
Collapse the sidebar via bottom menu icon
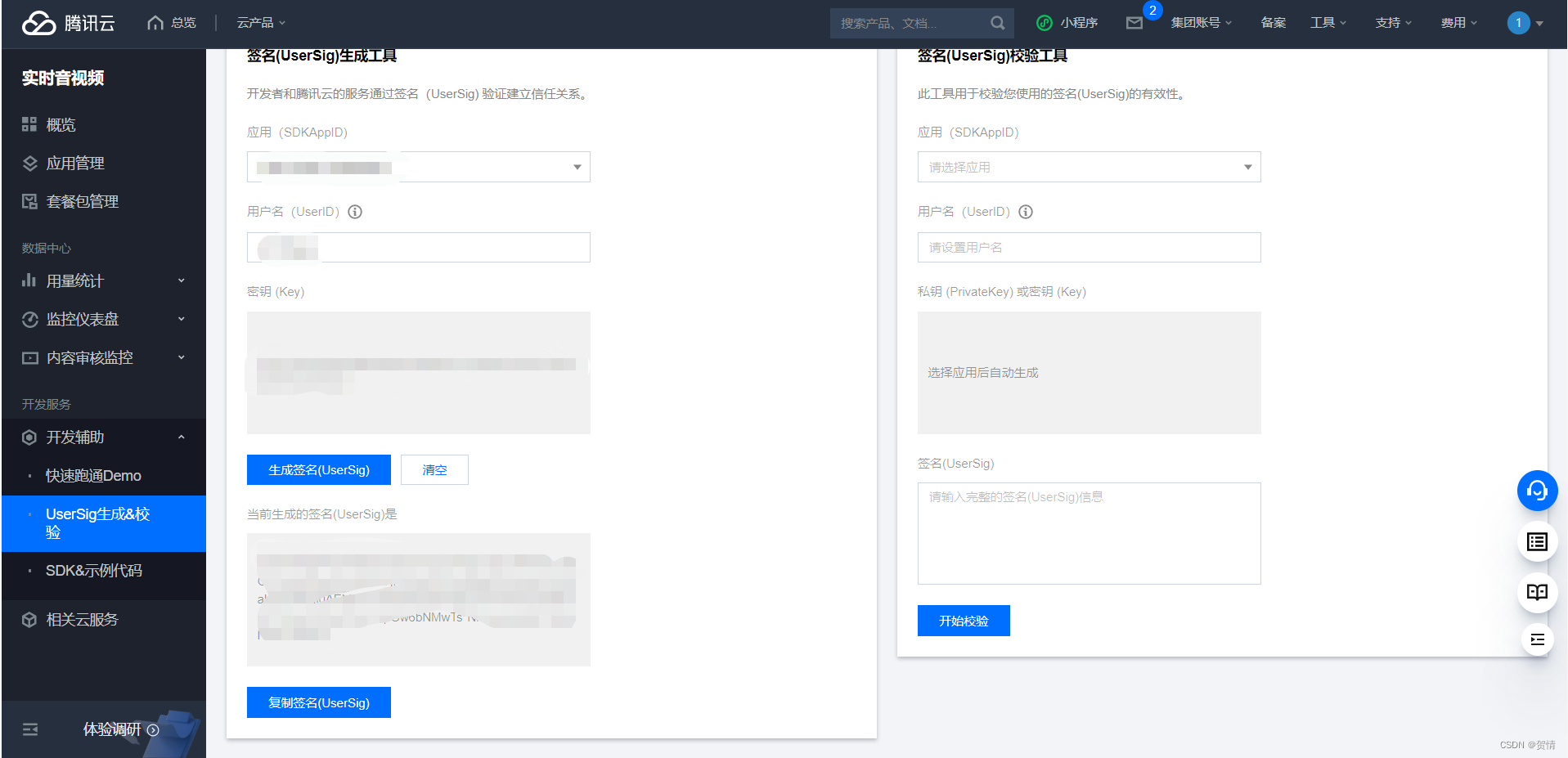30,729
